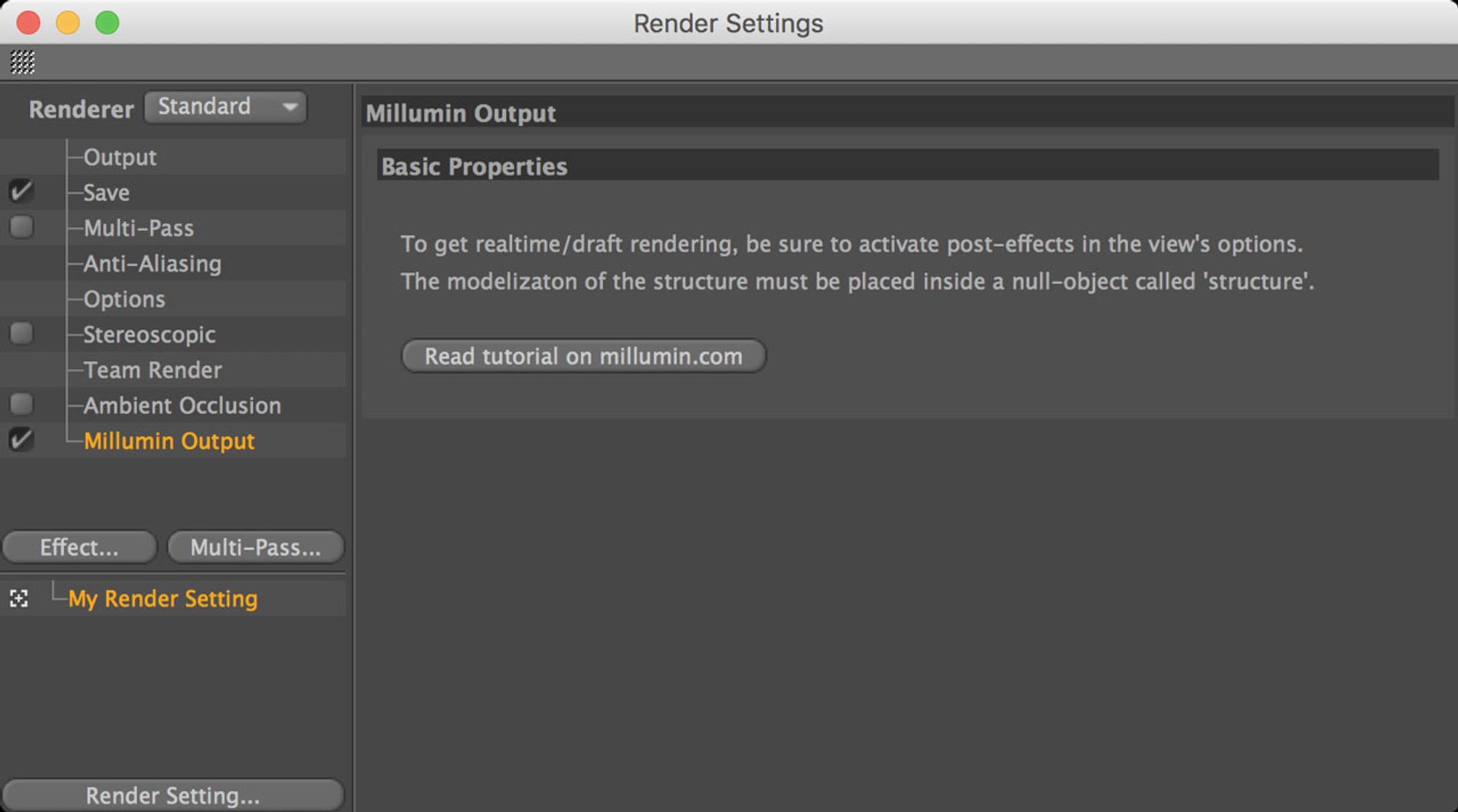Open the Renderer Standard dropdown

point(225,107)
